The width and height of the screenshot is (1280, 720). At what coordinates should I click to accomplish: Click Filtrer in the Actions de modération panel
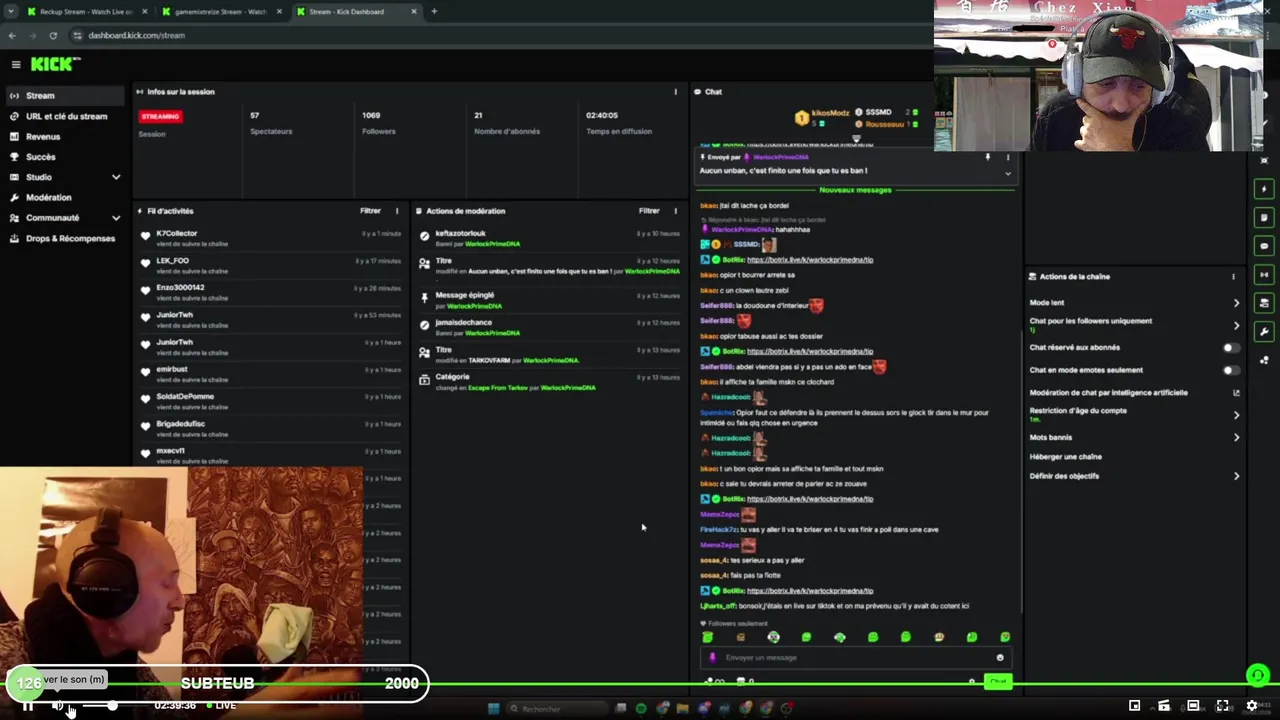pos(649,211)
